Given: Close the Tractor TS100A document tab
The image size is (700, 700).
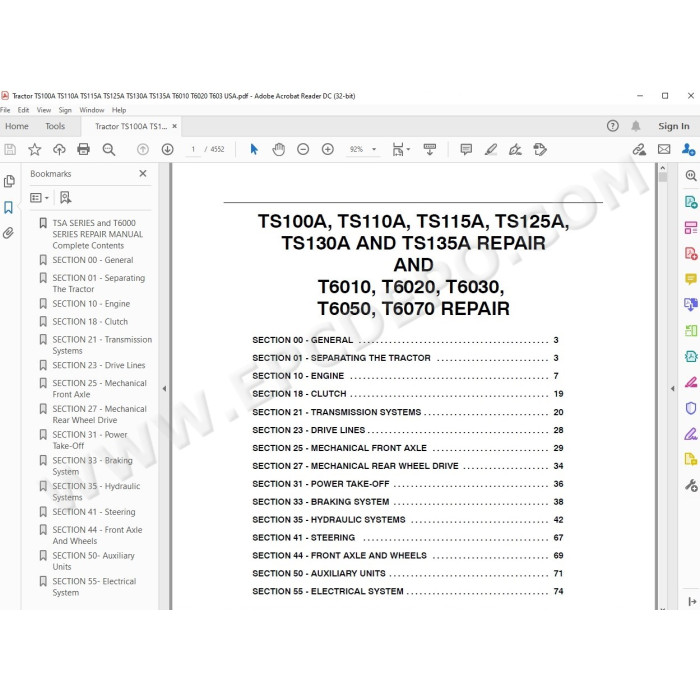Looking at the screenshot, I should (x=175, y=126).
